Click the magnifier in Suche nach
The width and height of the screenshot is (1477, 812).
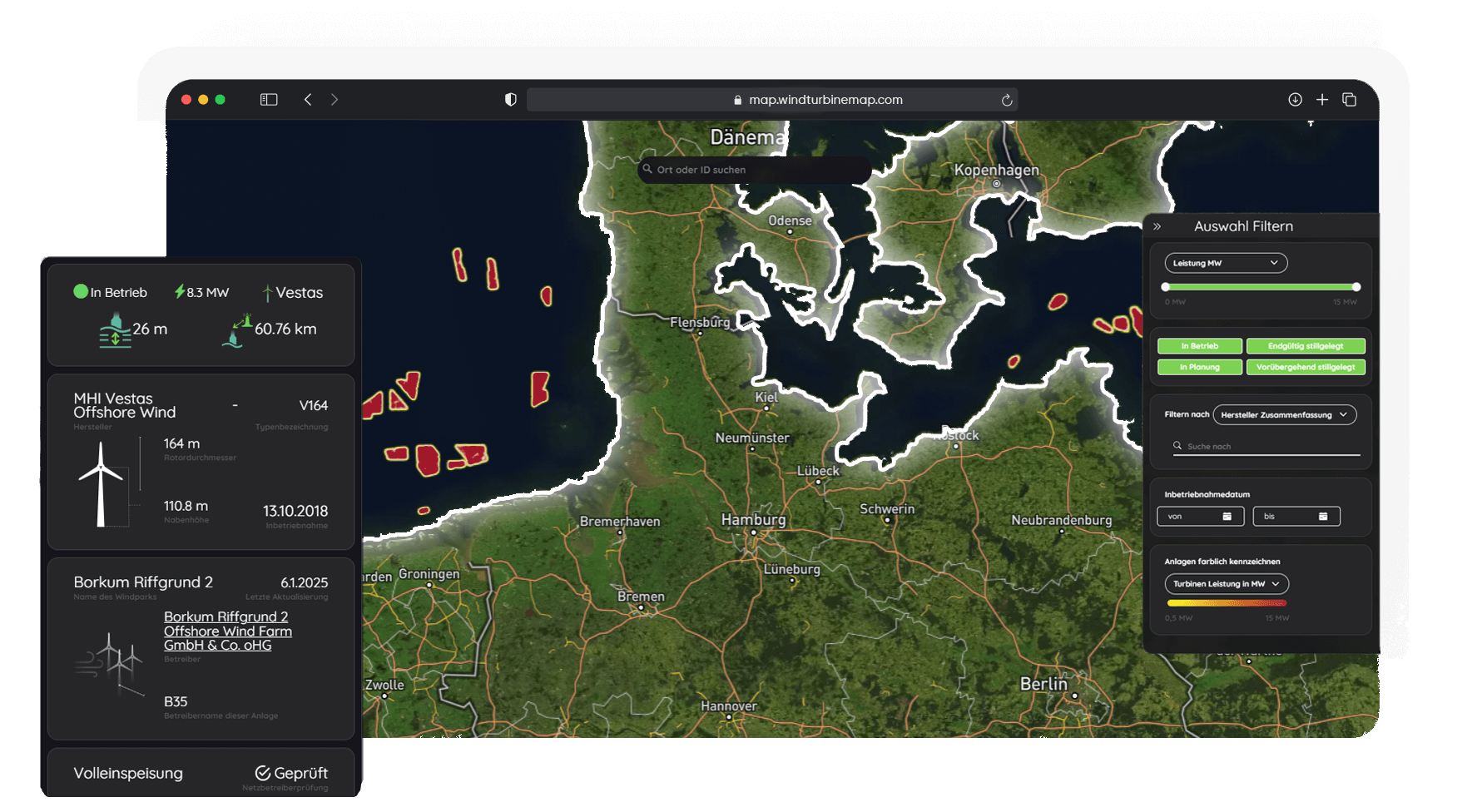point(1177,446)
